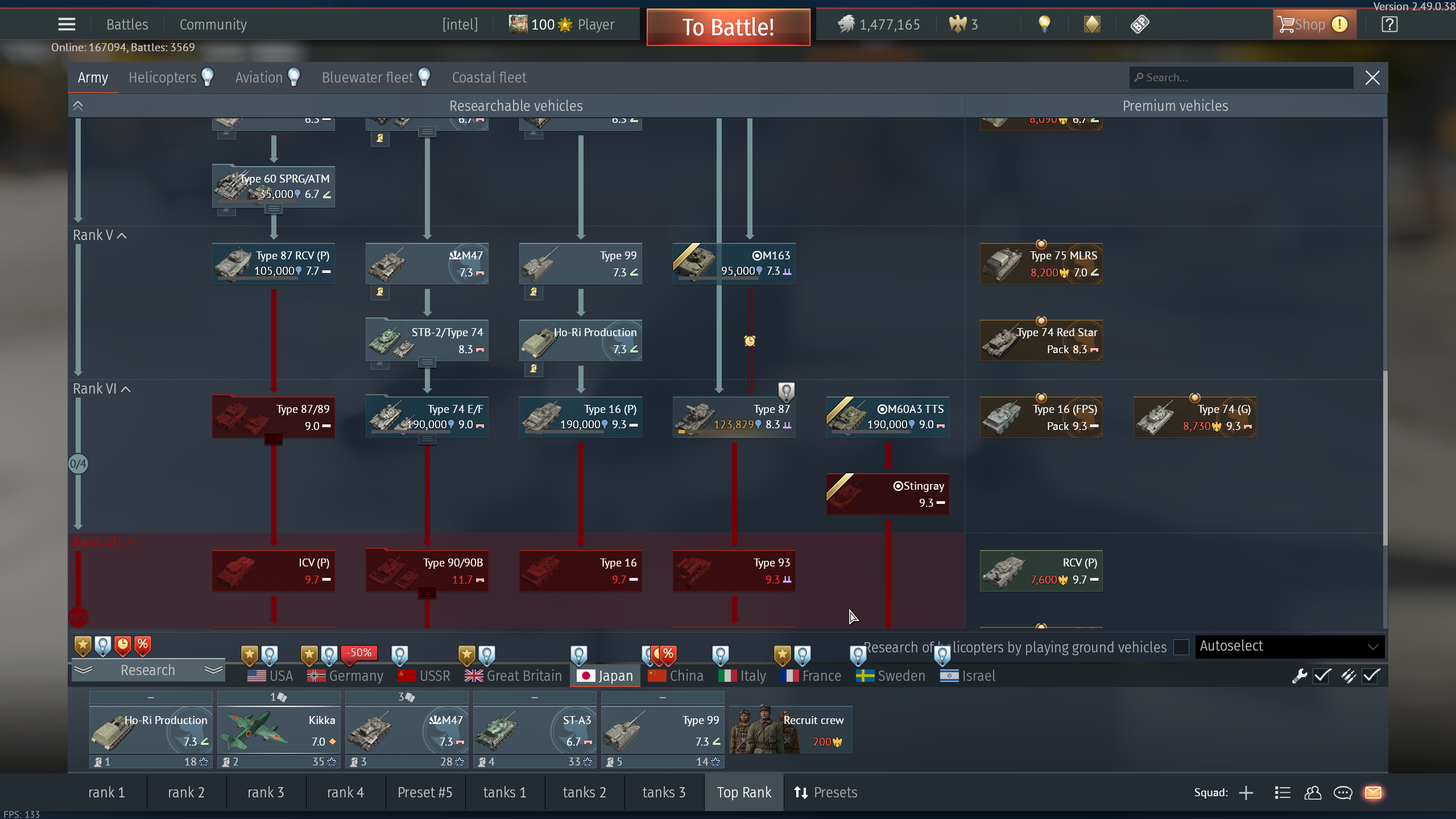Open the hamburger main menu
Viewport: 1456px width, 819px height.
pyautogui.click(x=67, y=24)
